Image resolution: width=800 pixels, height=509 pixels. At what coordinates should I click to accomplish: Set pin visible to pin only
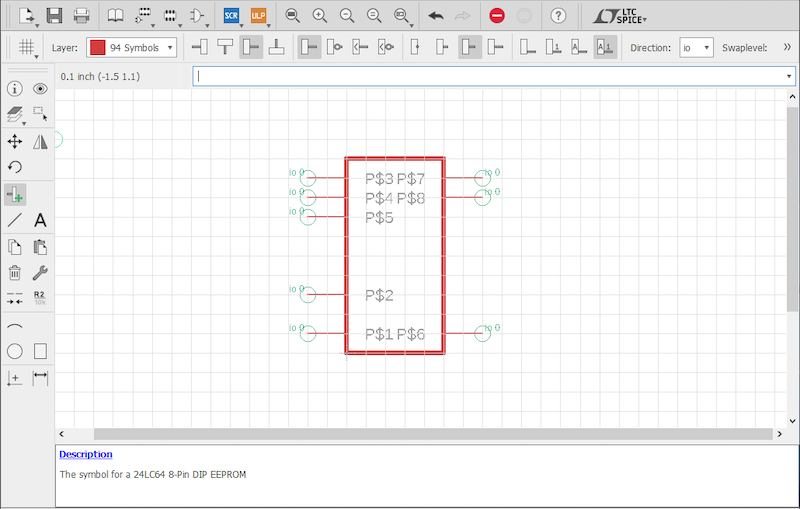click(x=579, y=47)
